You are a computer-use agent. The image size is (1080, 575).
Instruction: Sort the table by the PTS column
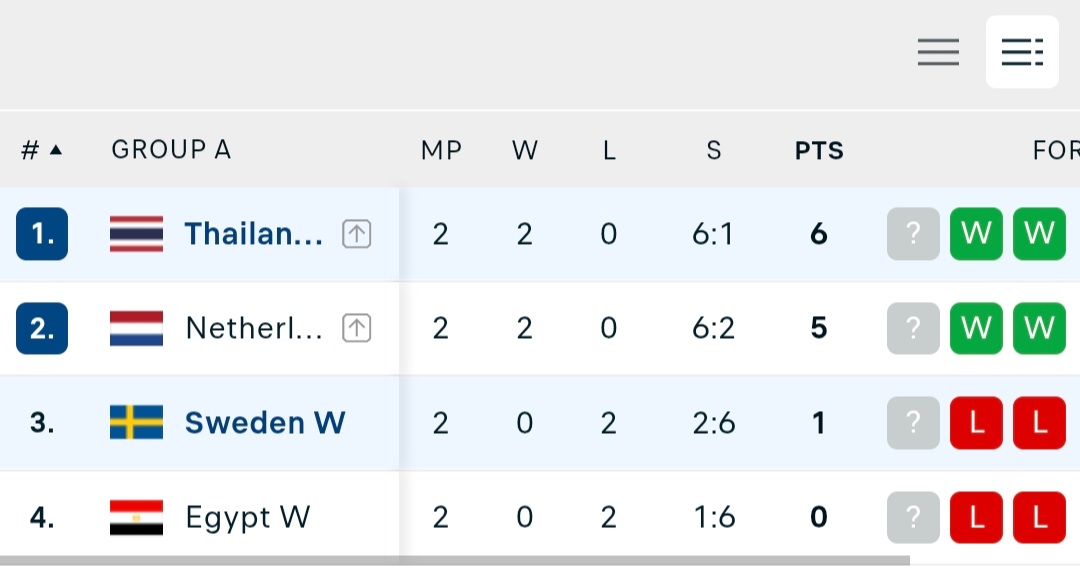click(819, 150)
